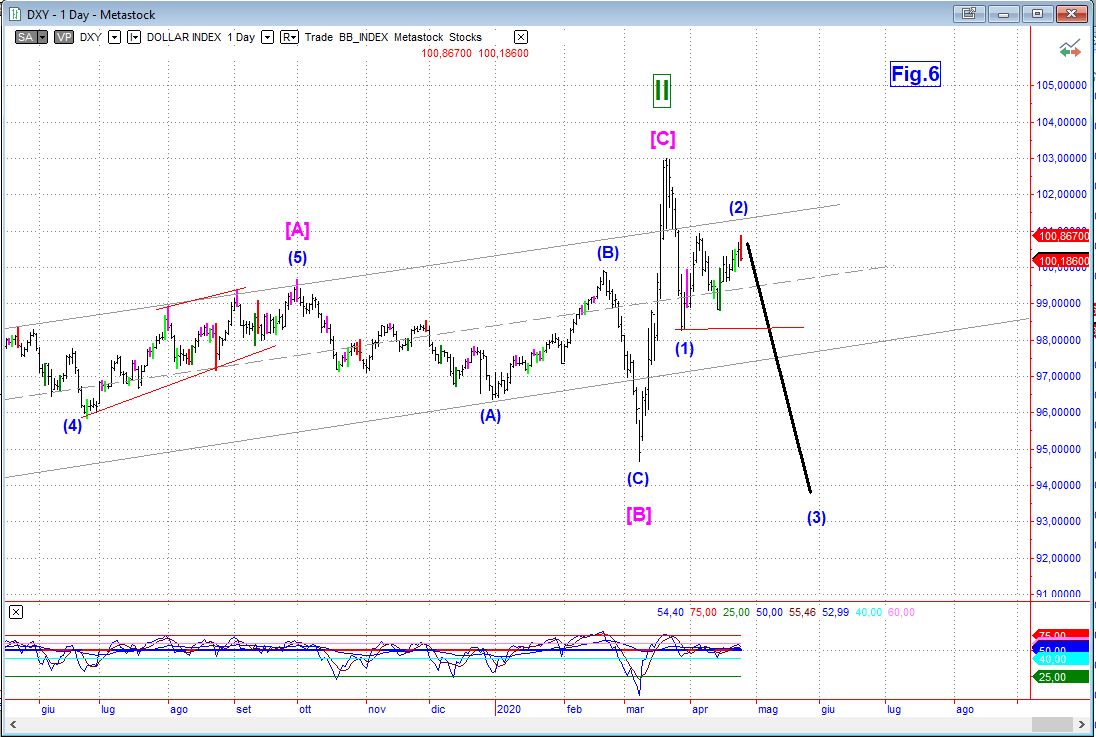Open the I indicator dropdown
Screen dimensions: 1096x737
coord(134,37)
